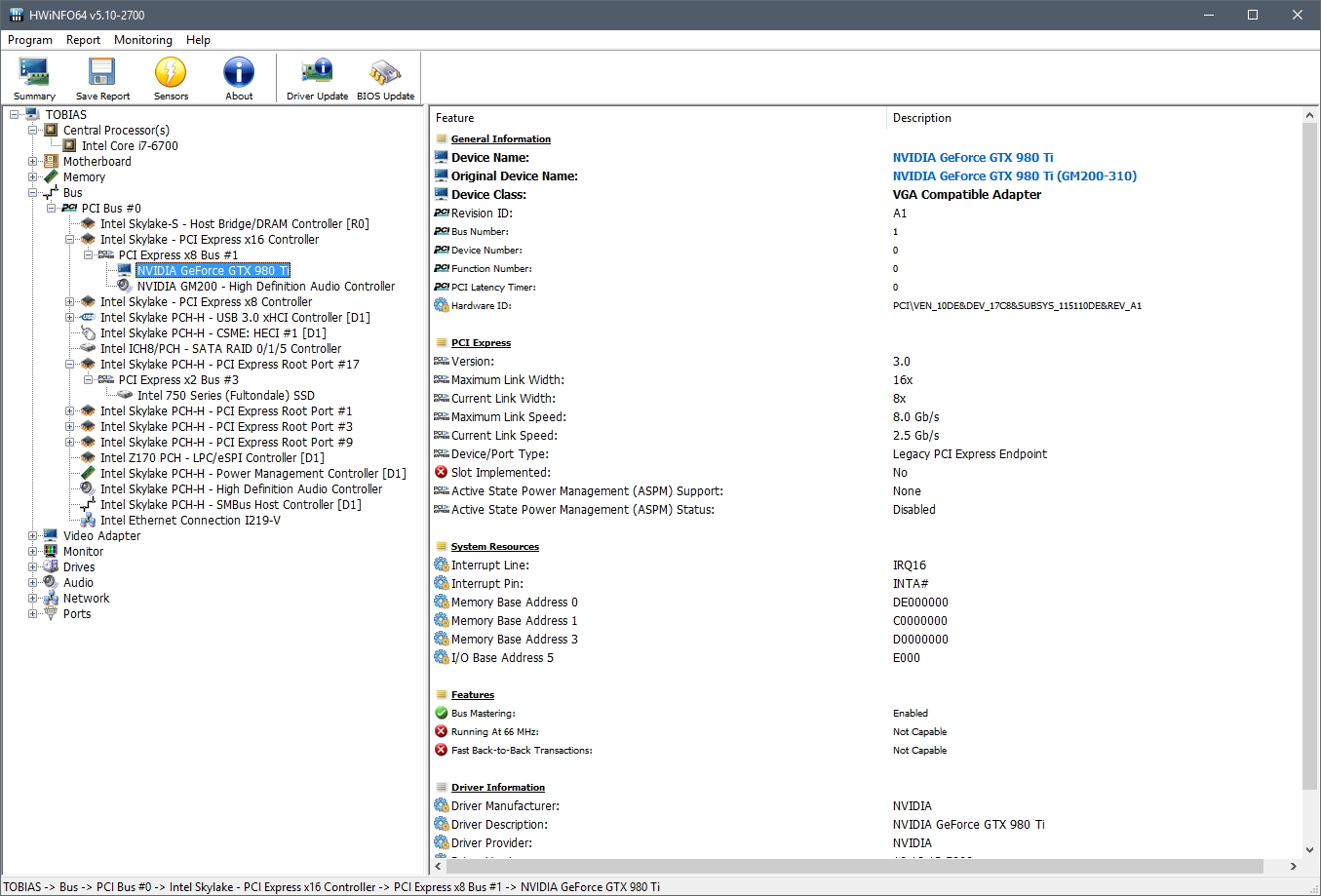Click the Ports icon in tree

[x=51, y=614]
